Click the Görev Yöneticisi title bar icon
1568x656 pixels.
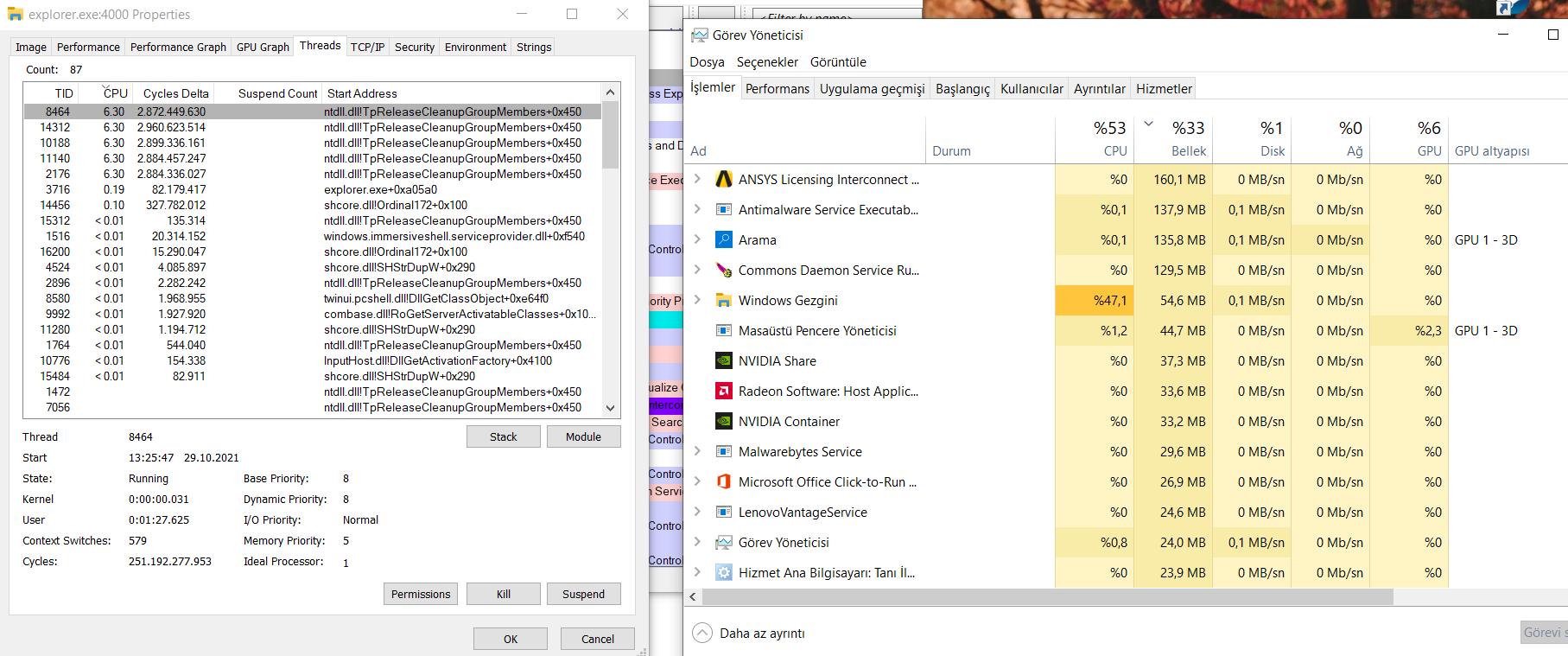700,35
